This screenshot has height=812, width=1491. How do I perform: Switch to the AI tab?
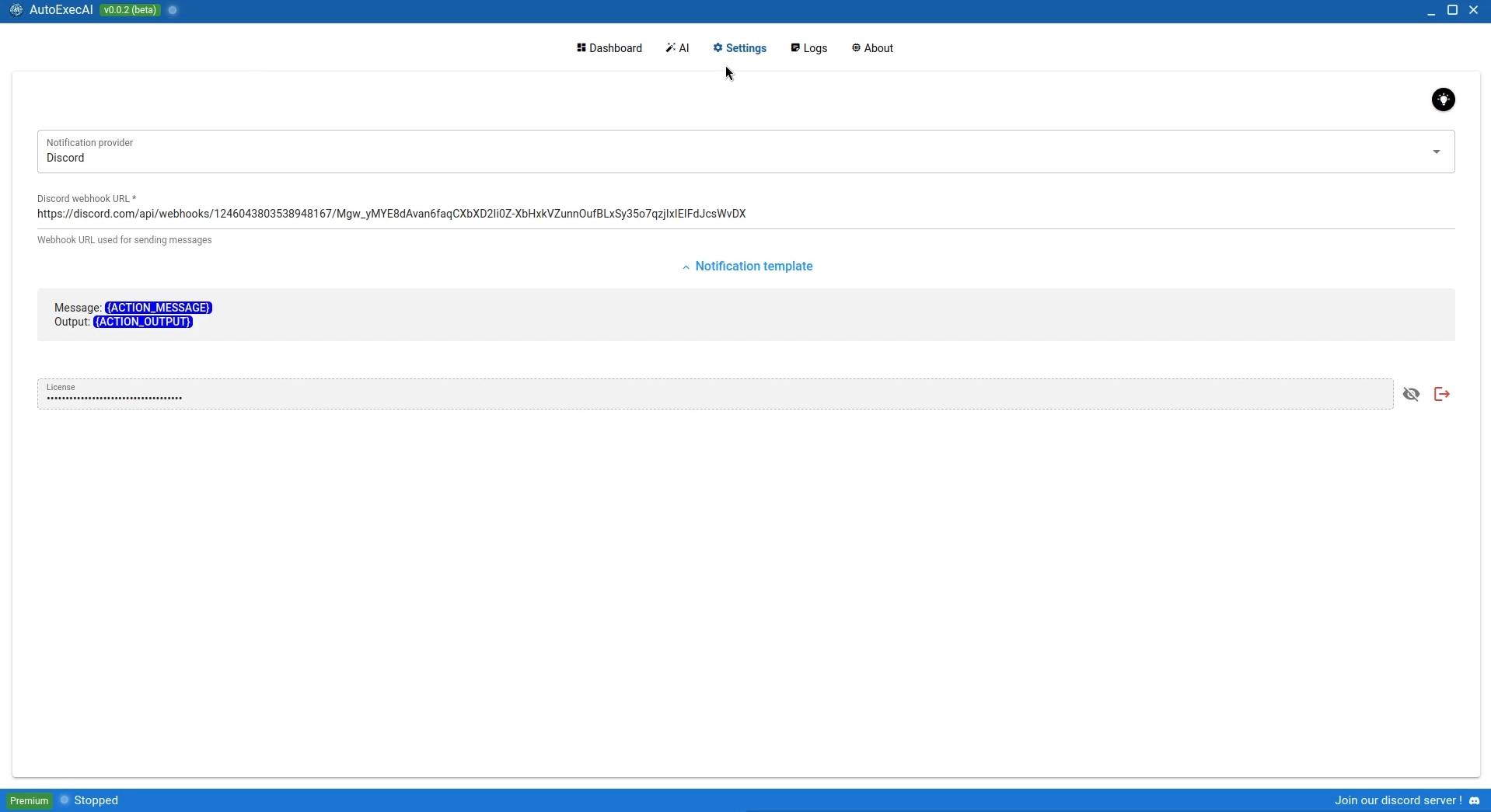[x=677, y=48]
